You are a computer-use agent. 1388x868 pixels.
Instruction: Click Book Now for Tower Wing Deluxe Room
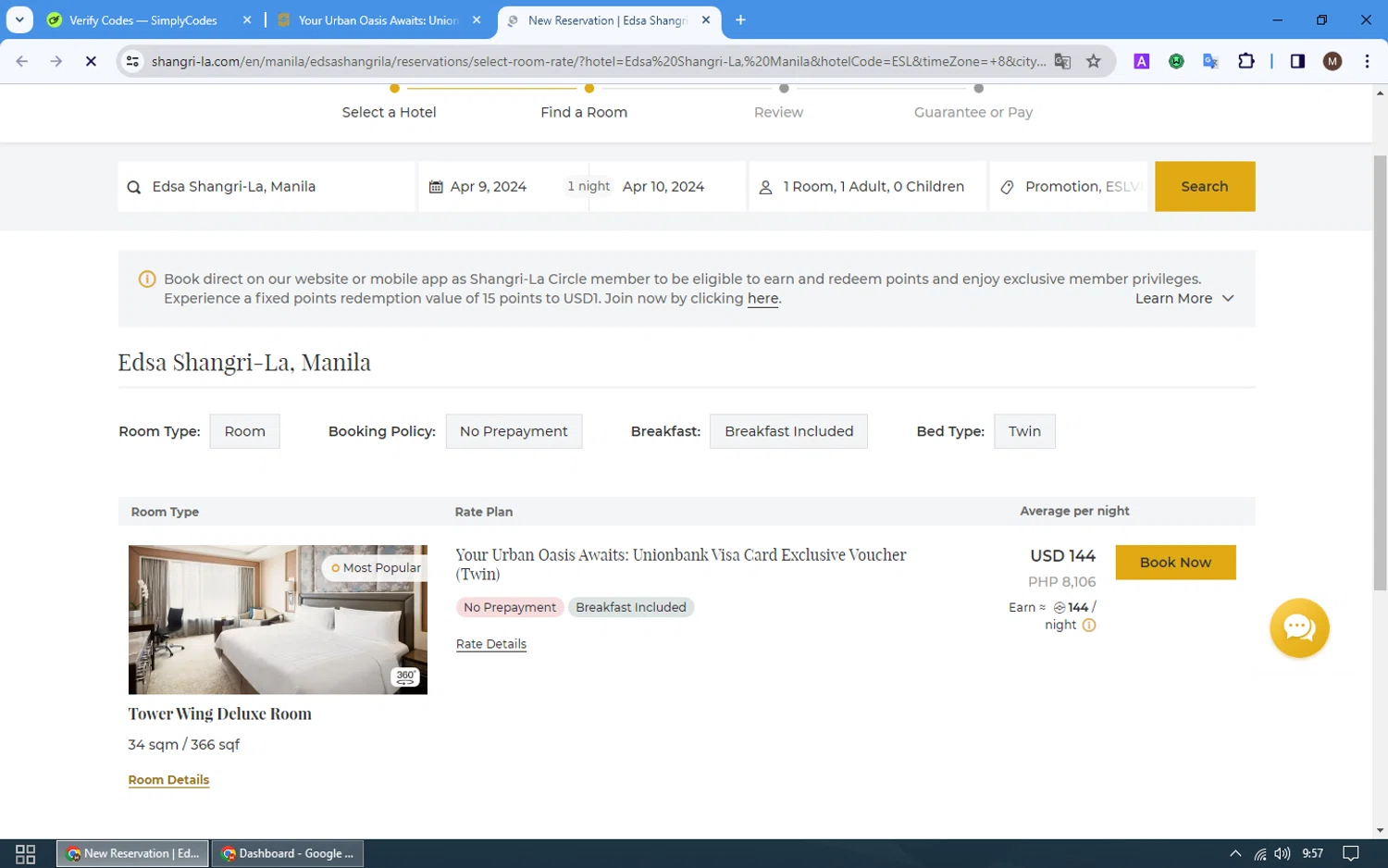1175,563
